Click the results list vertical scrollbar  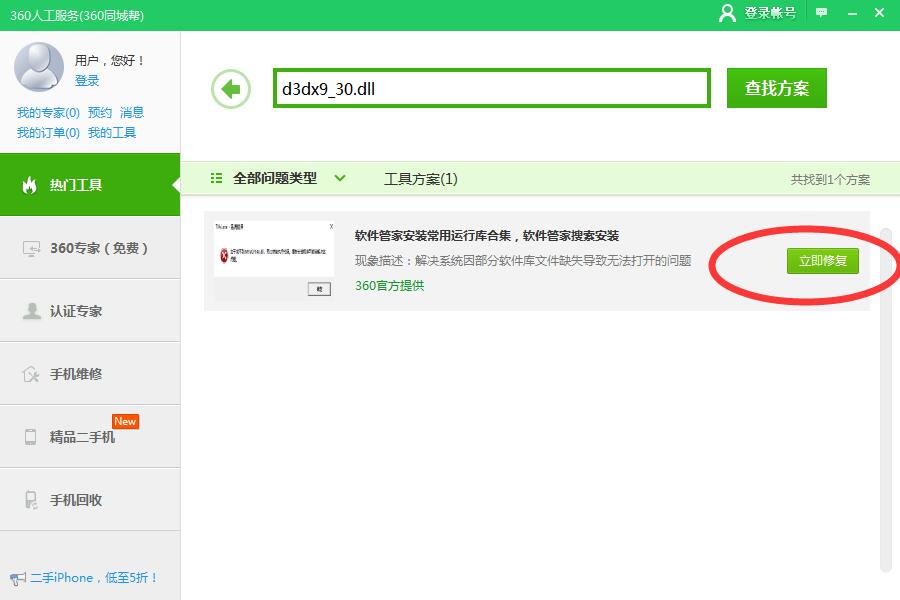[x=886, y=400]
